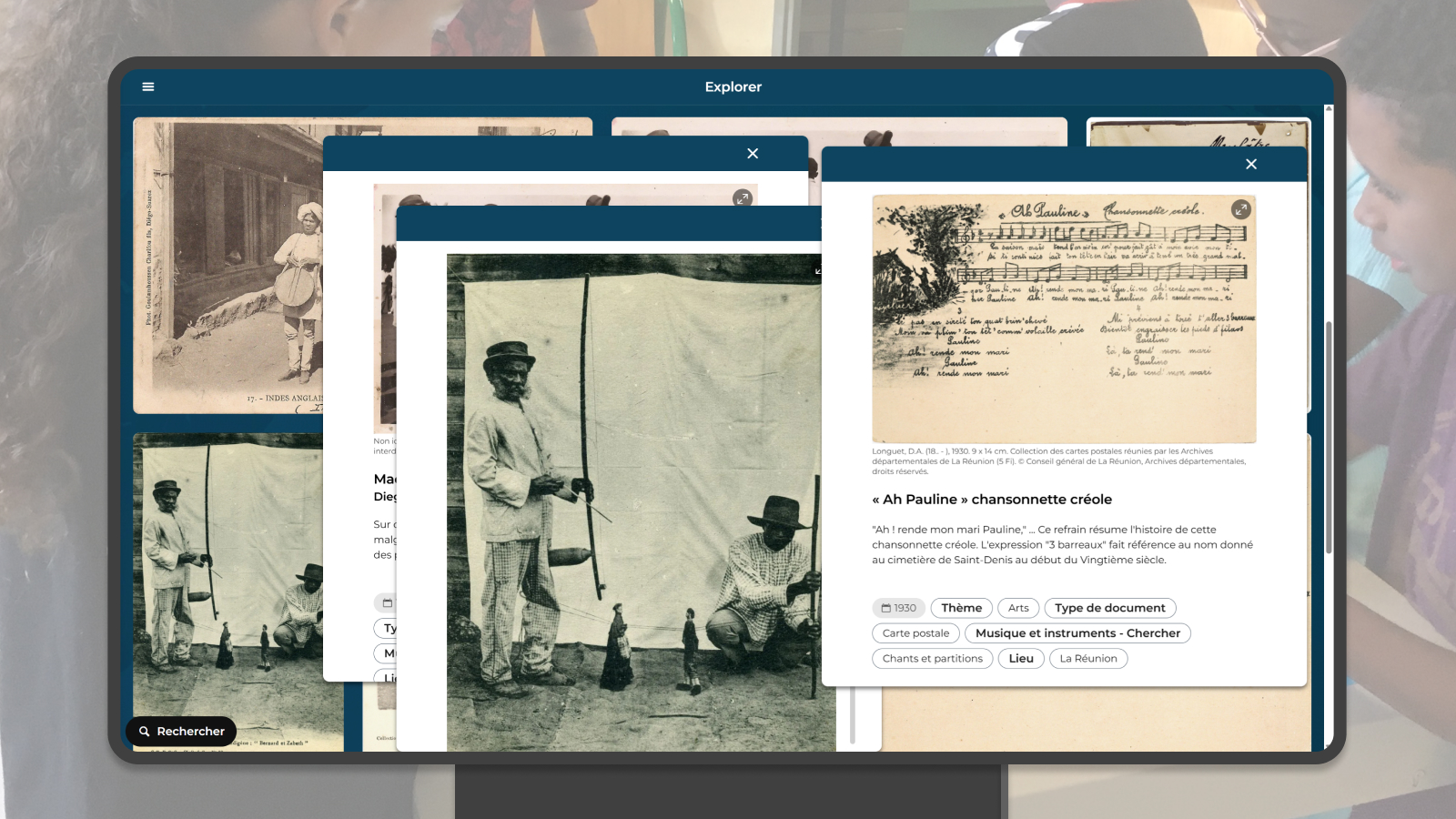Click the Chants et partitions tag
This screenshot has height=819, width=1456.
tap(932, 659)
